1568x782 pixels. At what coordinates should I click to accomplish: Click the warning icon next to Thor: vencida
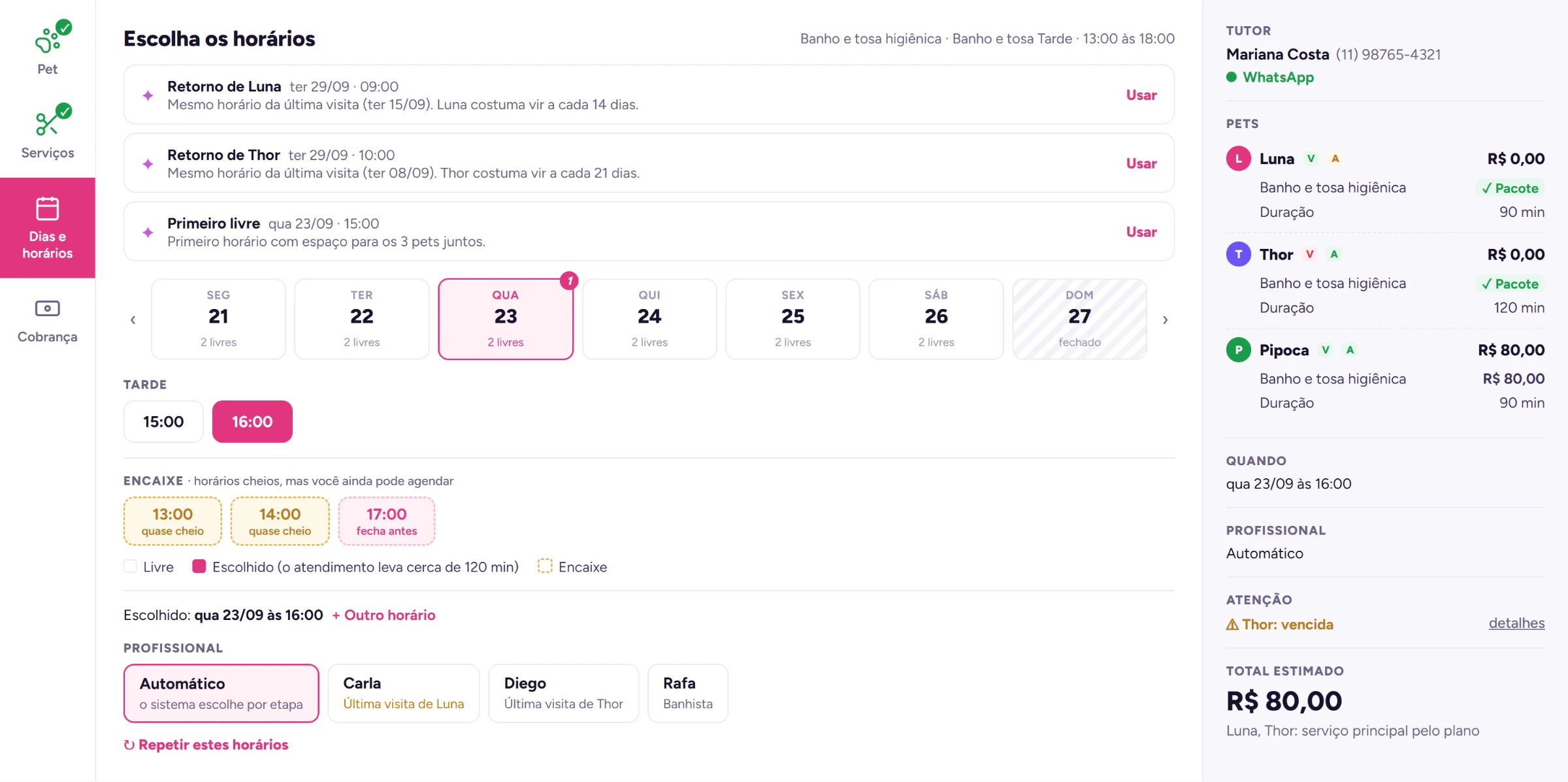[1232, 625]
